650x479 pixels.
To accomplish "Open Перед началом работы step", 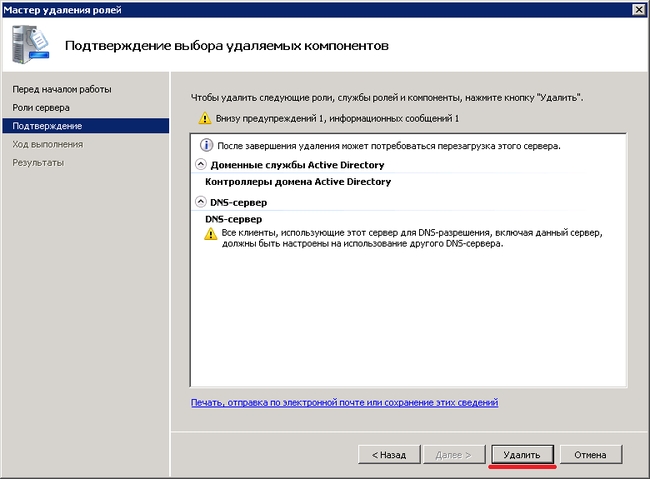I will (x=62, y=90).
